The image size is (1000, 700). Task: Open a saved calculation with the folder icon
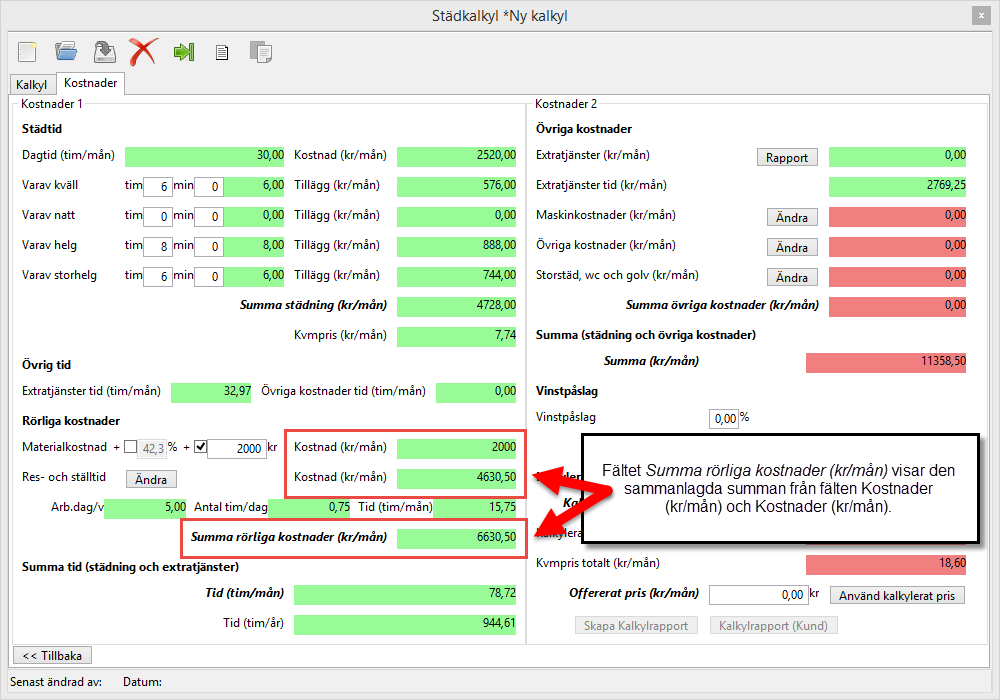[66, 51]
